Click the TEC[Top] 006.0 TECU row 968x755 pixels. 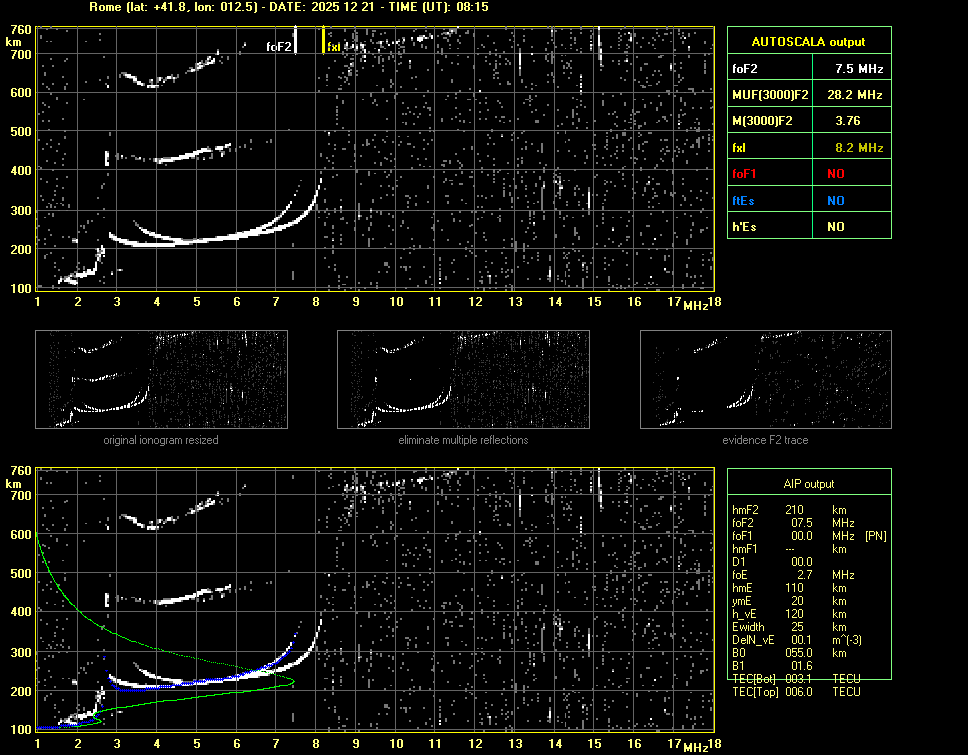click(797, 692)
